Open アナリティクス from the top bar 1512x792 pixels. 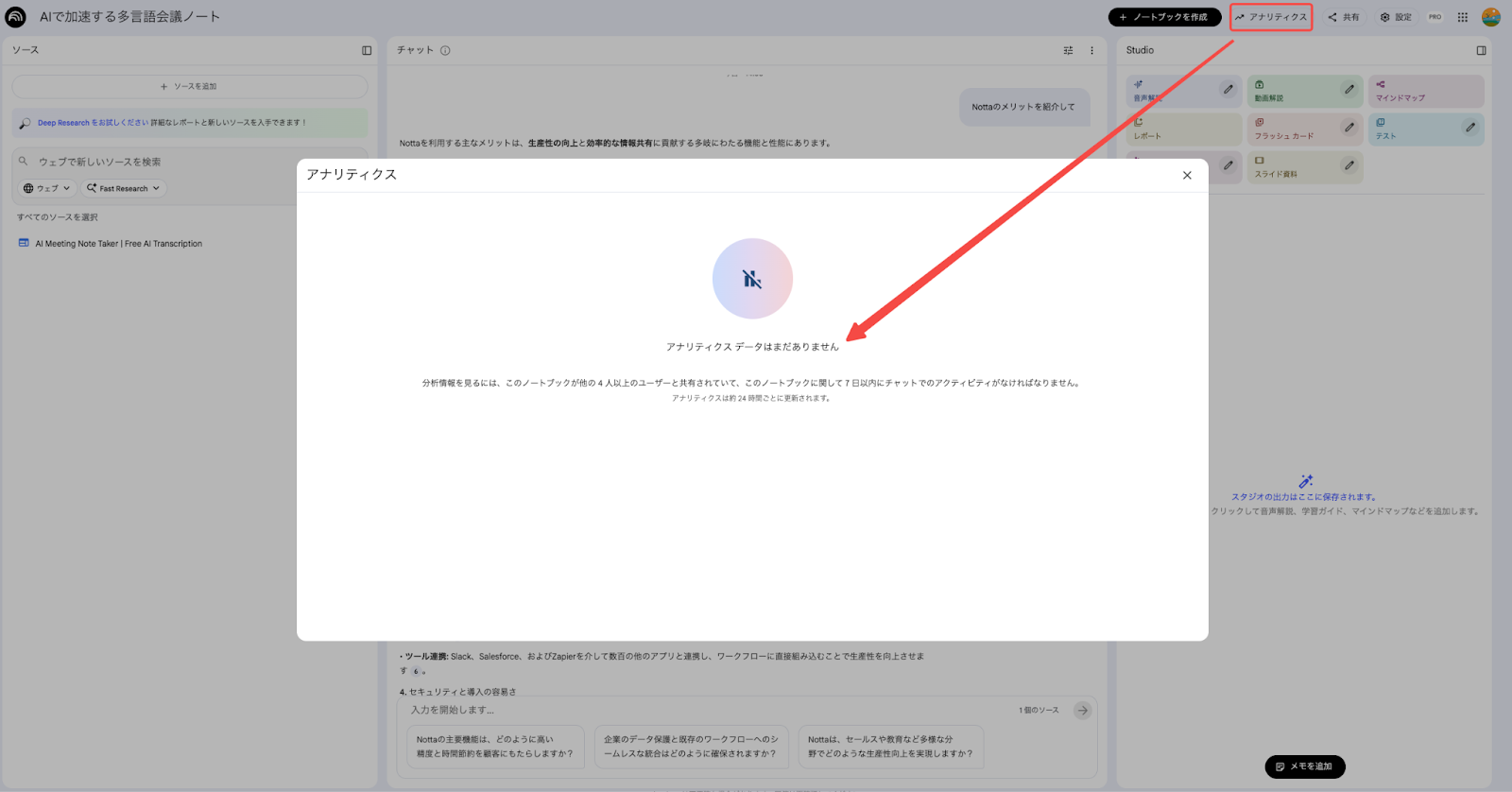click(1271, 17)
